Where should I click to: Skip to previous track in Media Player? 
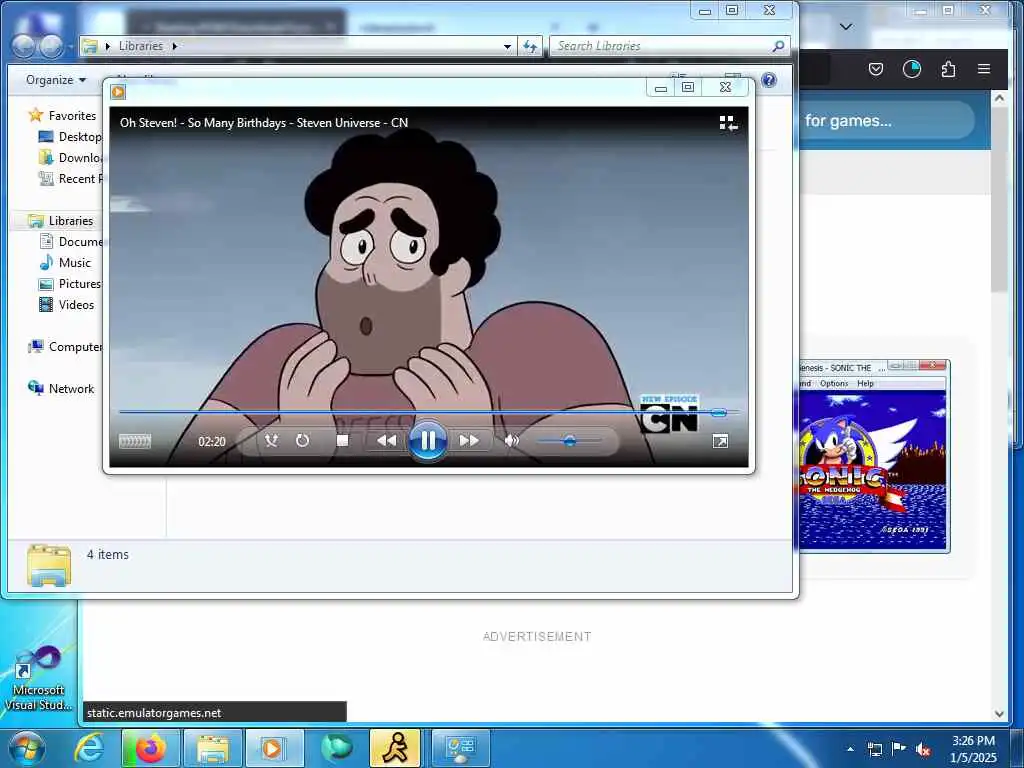point(387,441)
